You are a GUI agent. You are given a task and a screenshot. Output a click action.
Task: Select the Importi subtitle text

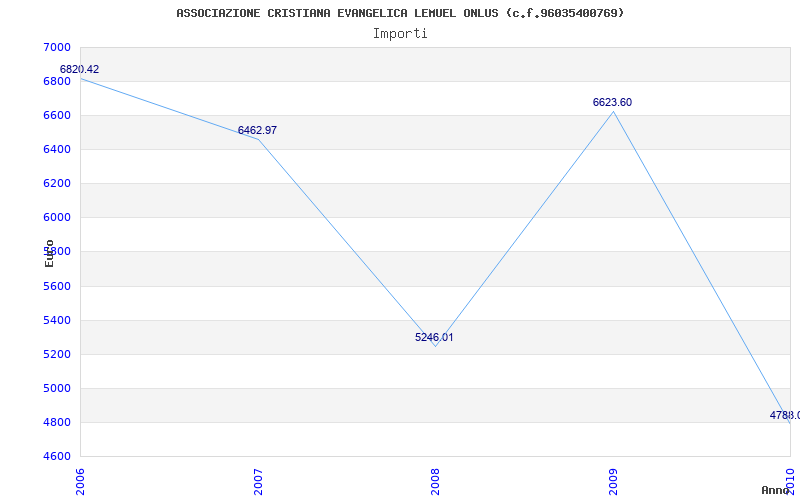coord(400,34)
